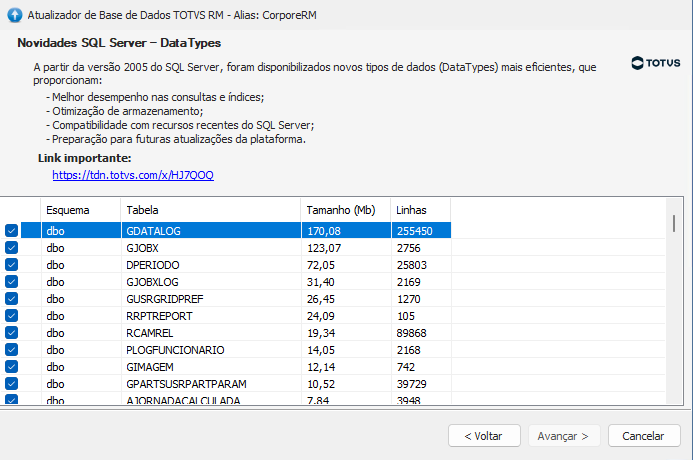693x460 pixels.
Task: Click the row count 2168
Action: pyautogui.click(x=408, y=350)
